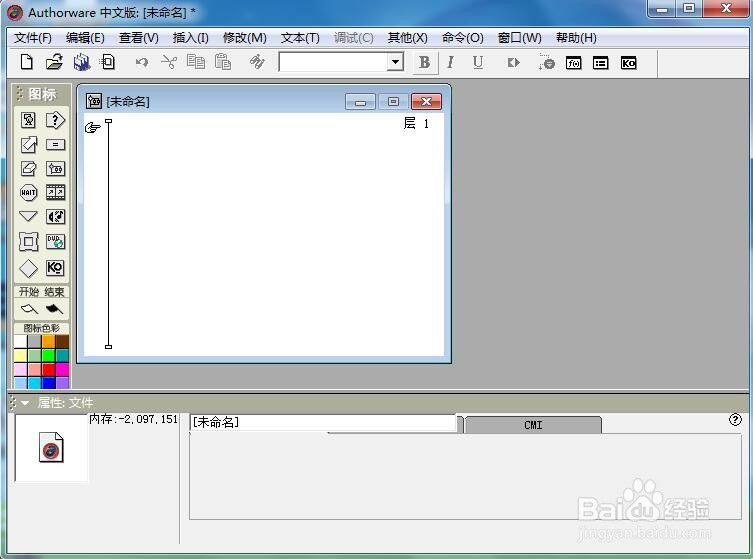Screen dimensions: 753x559
Task: Click the Knowledge Objects toolbar icon
Action: pyautogui.click(x=628, y=63)
